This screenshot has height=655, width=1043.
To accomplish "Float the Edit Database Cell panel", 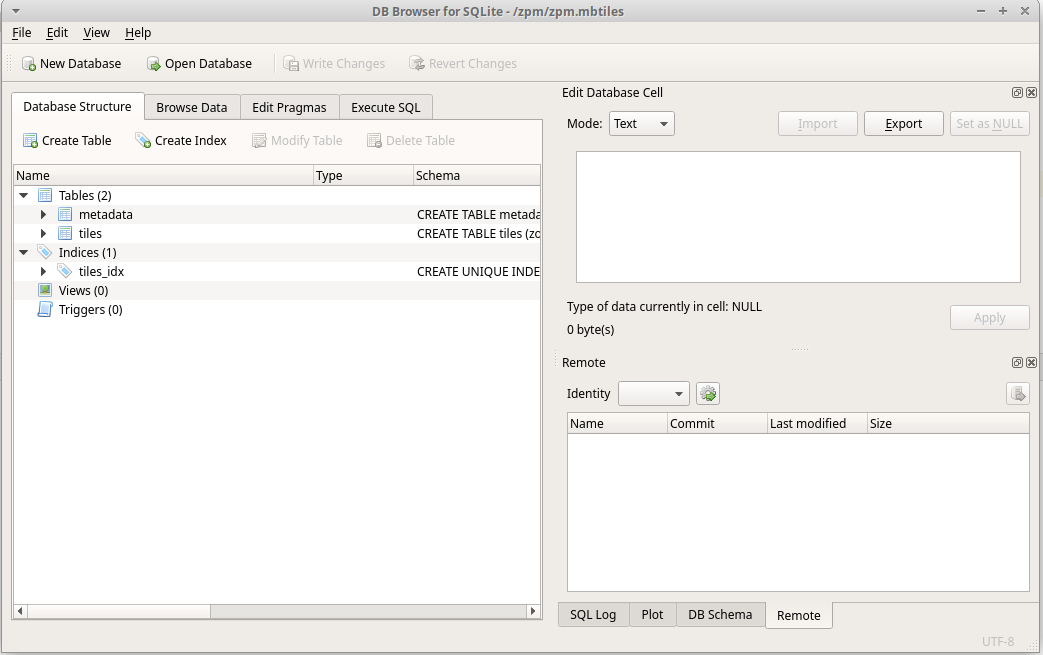I will [1017, 92].
